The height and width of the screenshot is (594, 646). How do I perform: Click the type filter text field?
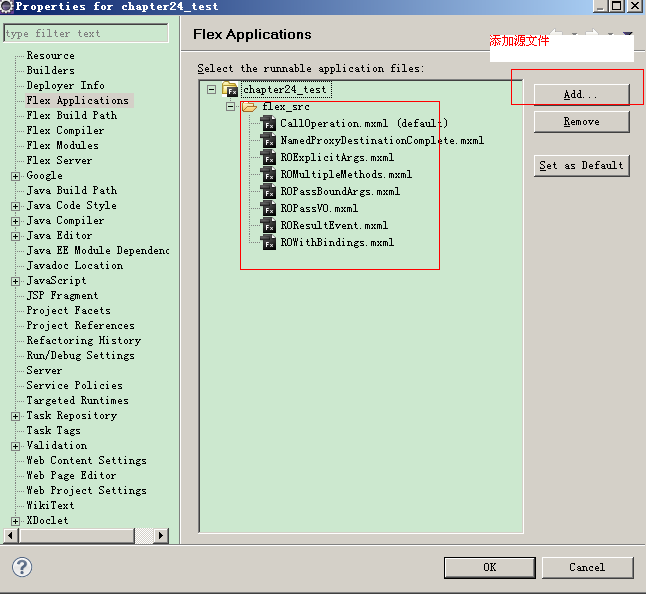[x=85, y=33]
